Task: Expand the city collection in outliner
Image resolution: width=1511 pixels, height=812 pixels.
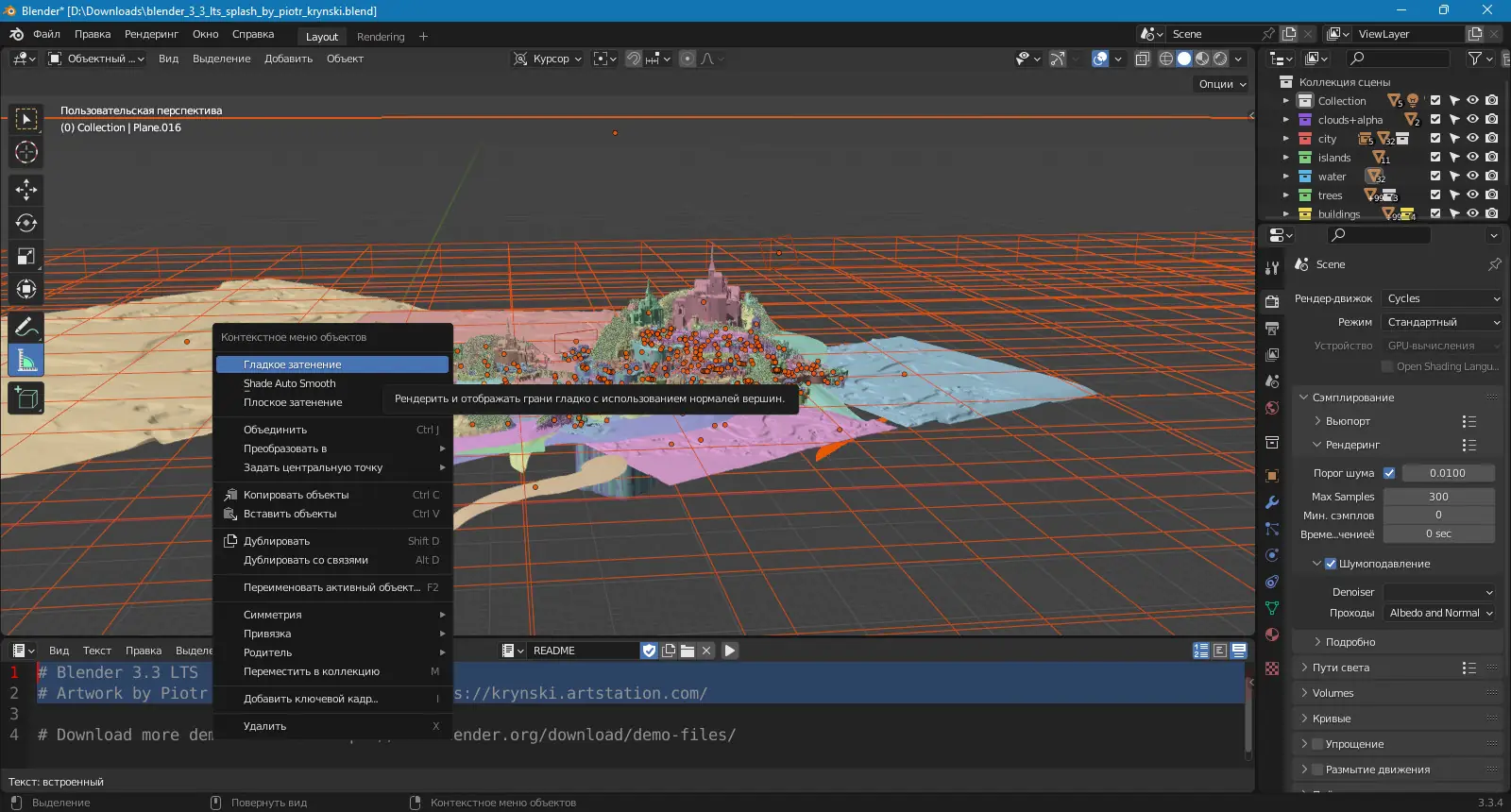Action: click(1285, 139)
